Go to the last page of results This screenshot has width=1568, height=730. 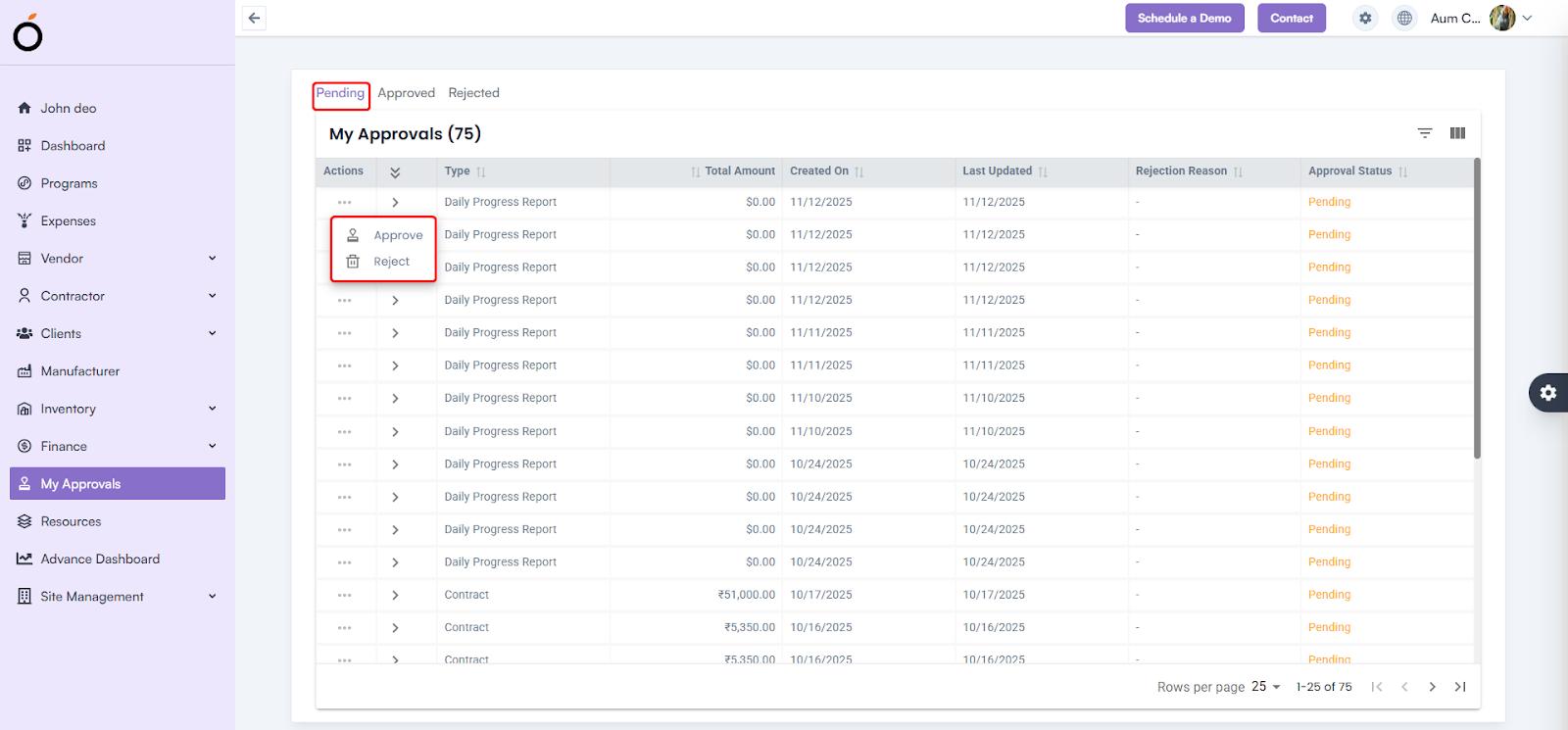point(1460,687)
